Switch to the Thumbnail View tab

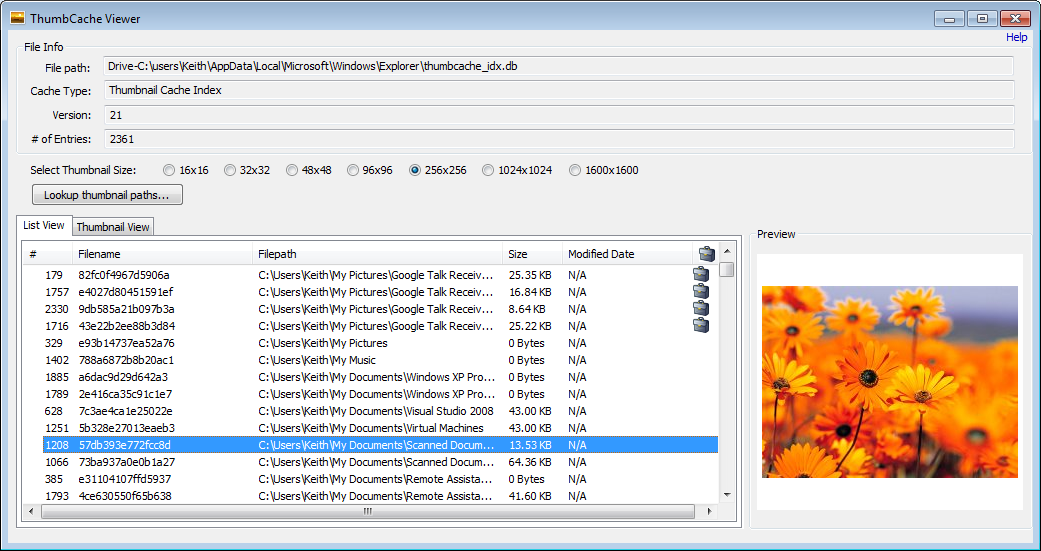(x=113, y=227)
